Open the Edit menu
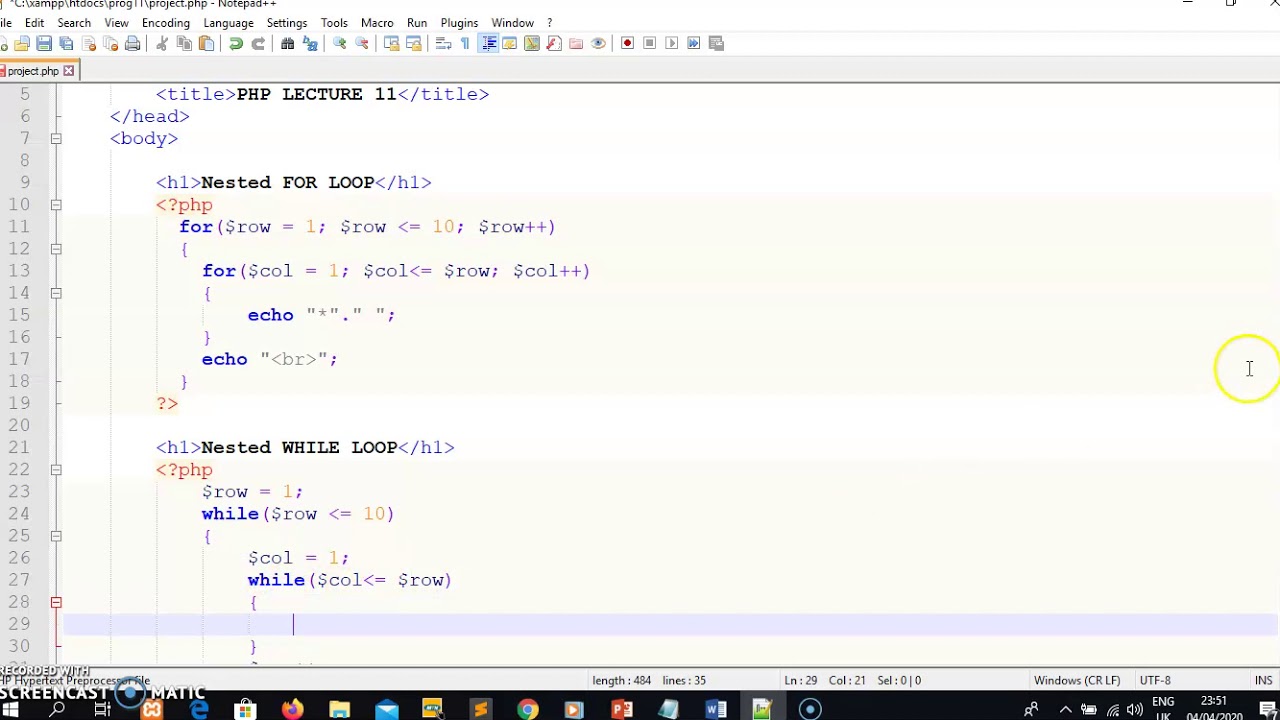The image size is (1280, 720). tap(34, 22)
